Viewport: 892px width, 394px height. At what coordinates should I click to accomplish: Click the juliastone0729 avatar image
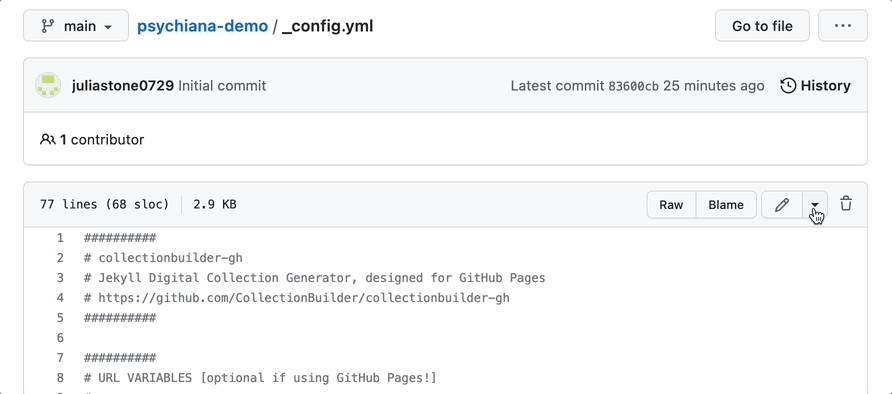(48, 86)
